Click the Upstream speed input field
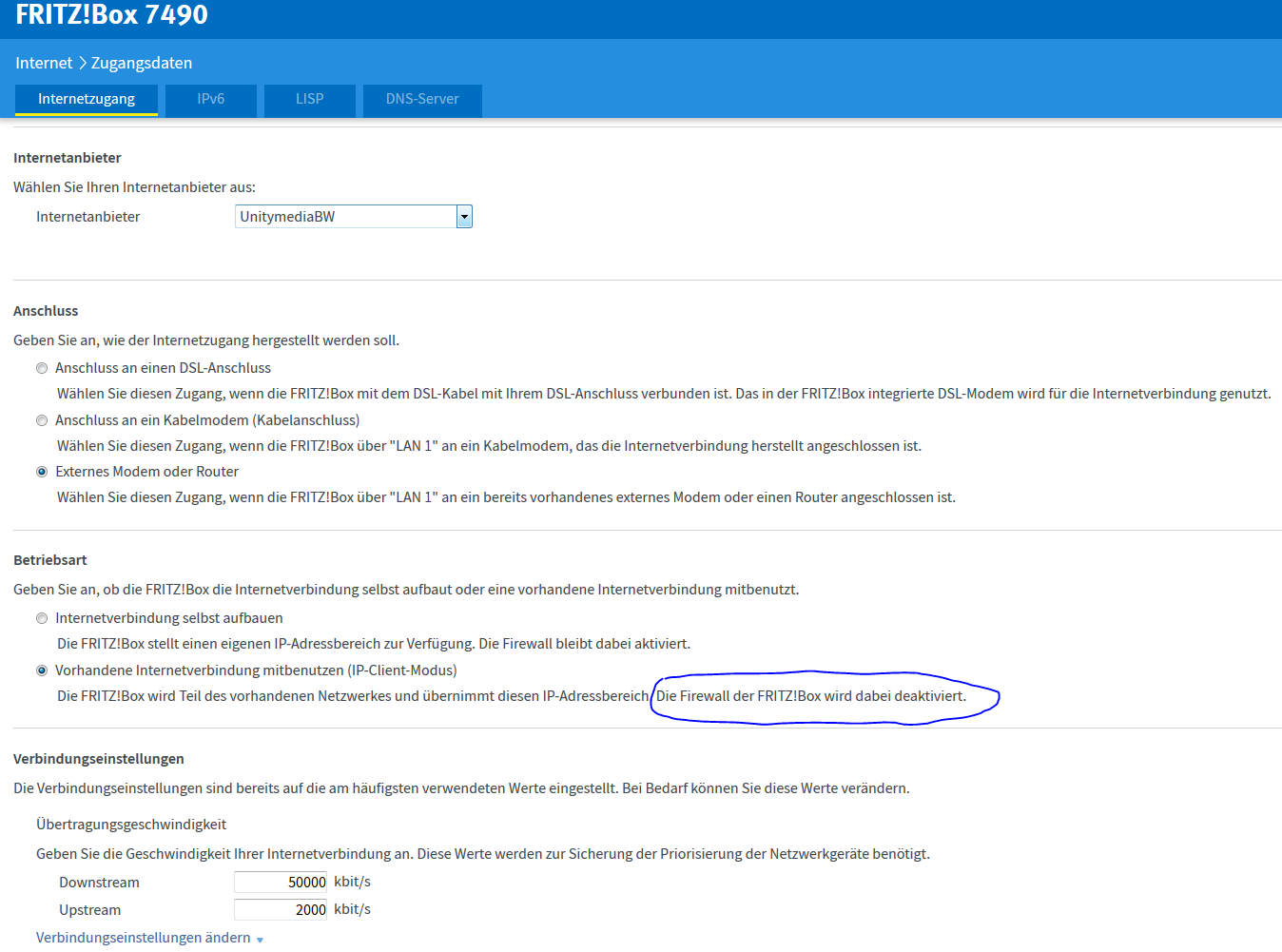 pyautogui.click(x=281, y=910)
